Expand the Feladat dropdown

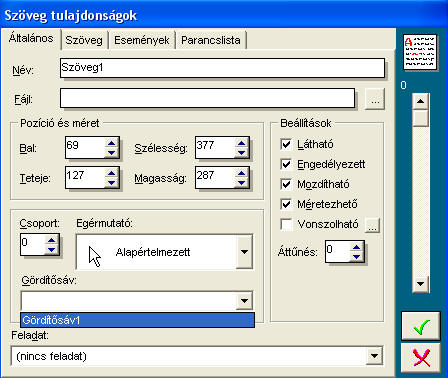coord(374,356)
